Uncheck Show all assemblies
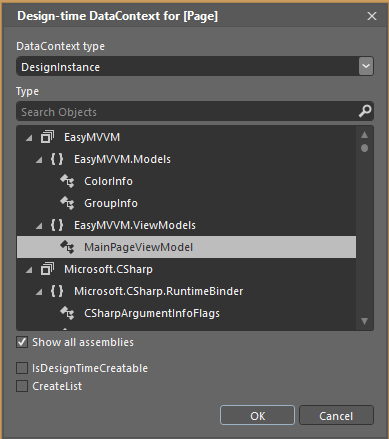 (22, 342)
